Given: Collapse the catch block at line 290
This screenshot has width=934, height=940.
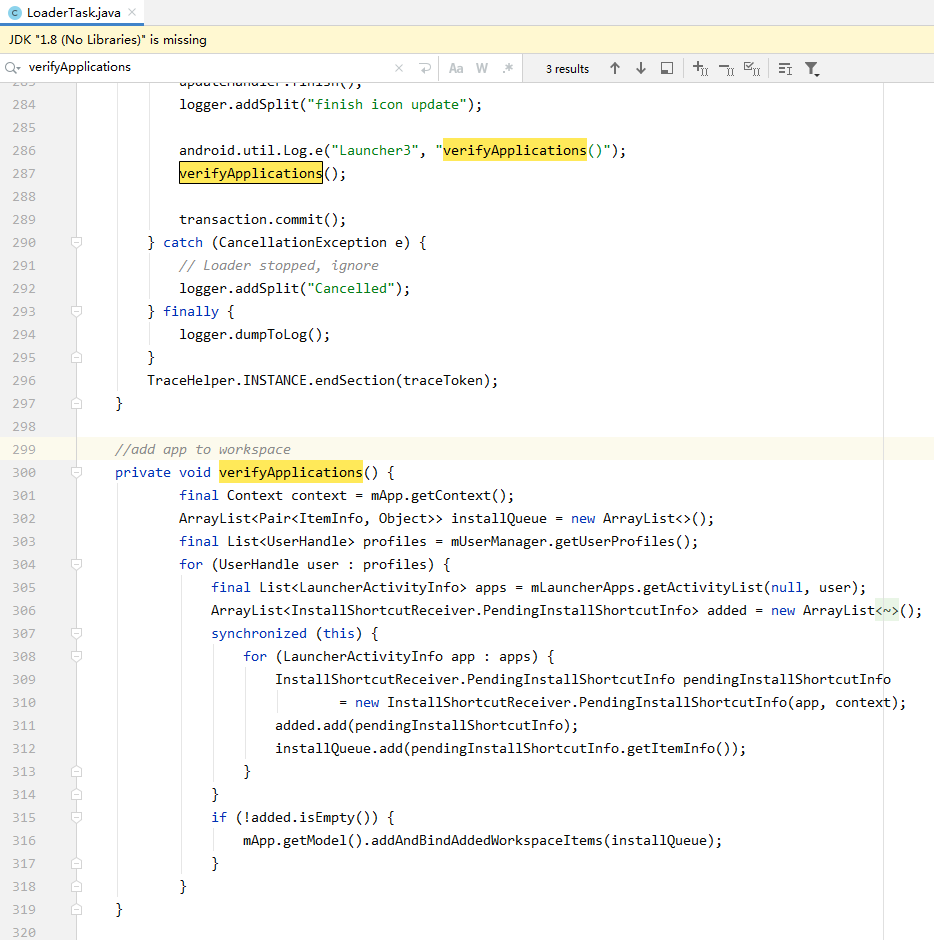Looking at the screenshot, I should (x=76, y=242).
